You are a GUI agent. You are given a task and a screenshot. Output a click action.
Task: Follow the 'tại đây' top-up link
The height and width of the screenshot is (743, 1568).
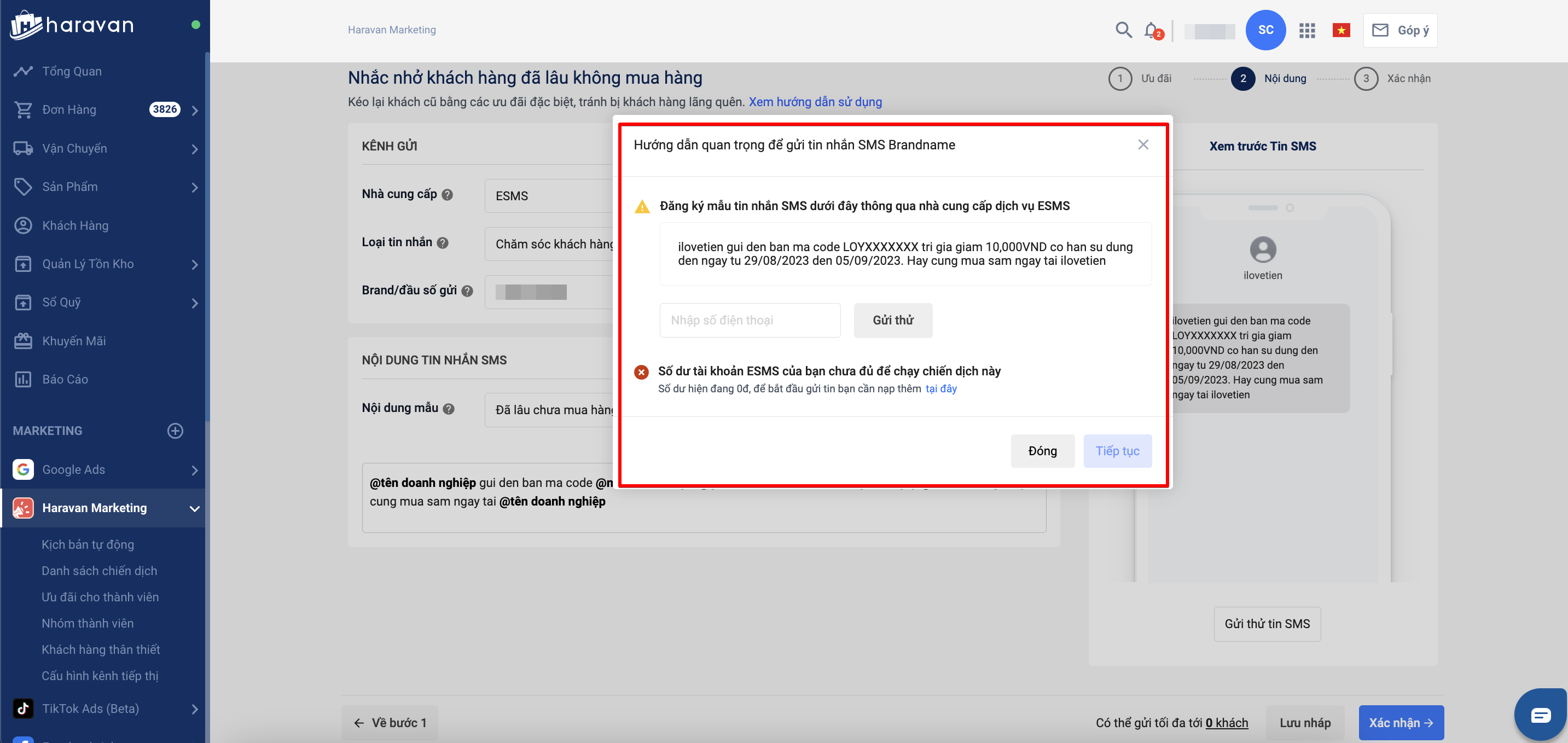tap(941, 389)
